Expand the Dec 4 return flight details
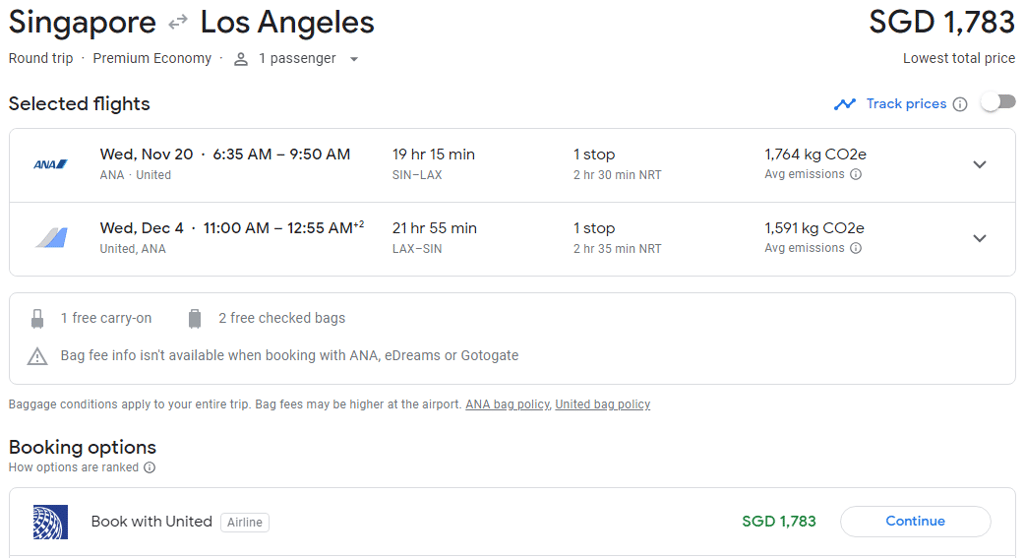Screen dimensions: 1024x558 pyautogui.click(x=980, y=238)
